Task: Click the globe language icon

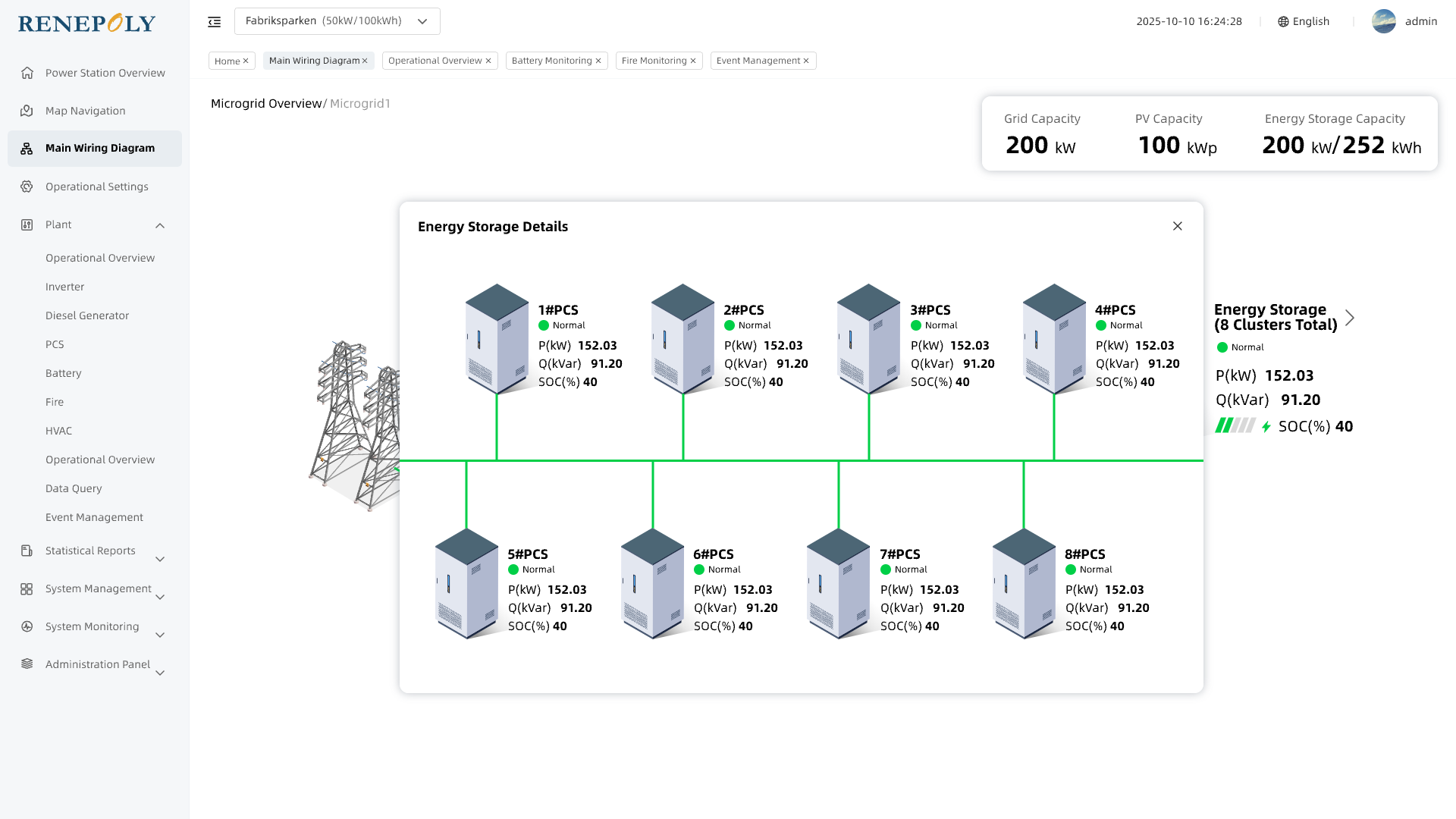Action: click(x=1283, y=22)
